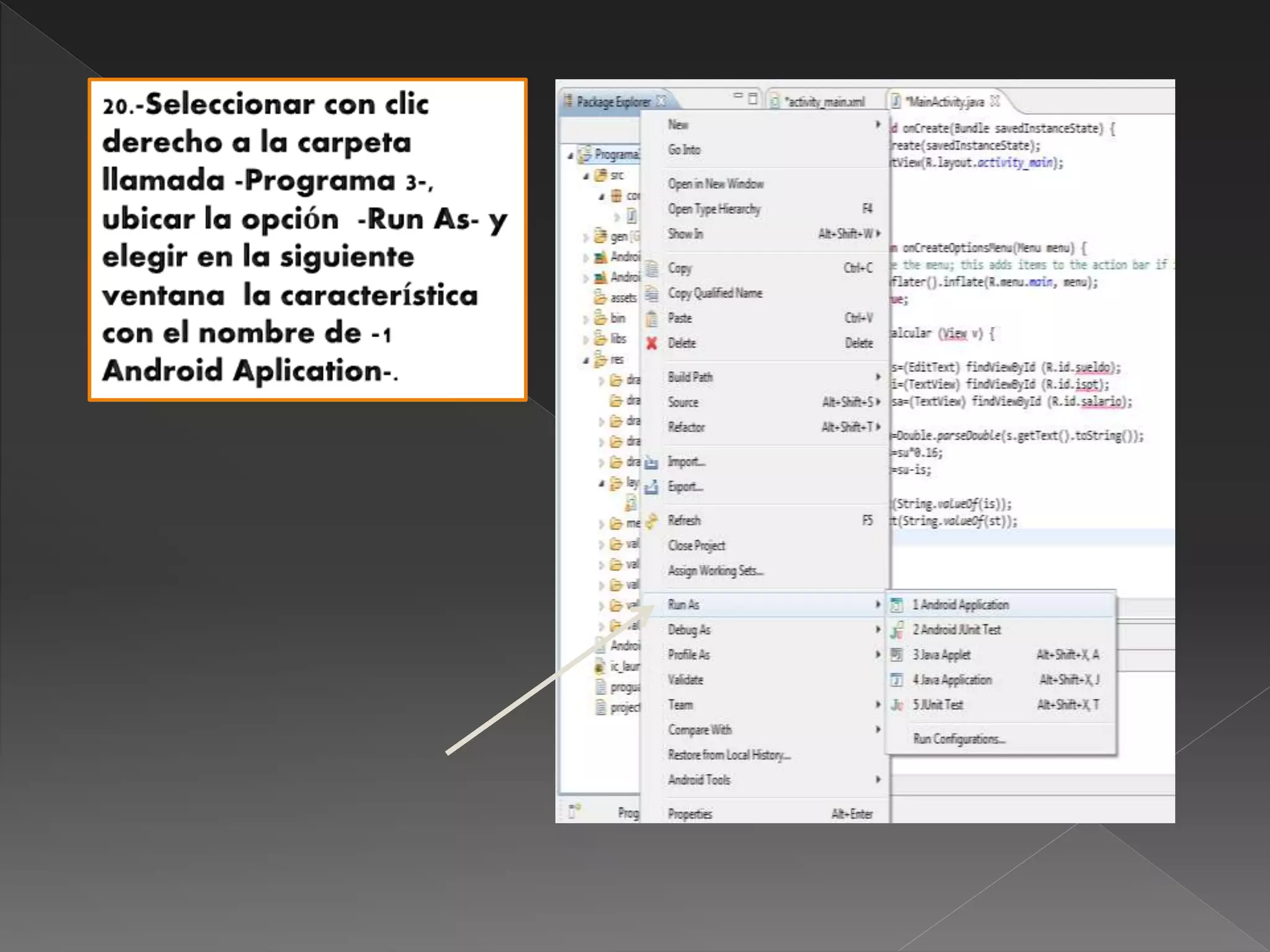Click the Paste clipboard icon
The height and width of the screenshot is (952, 1270).
click(x=652, y=319)
